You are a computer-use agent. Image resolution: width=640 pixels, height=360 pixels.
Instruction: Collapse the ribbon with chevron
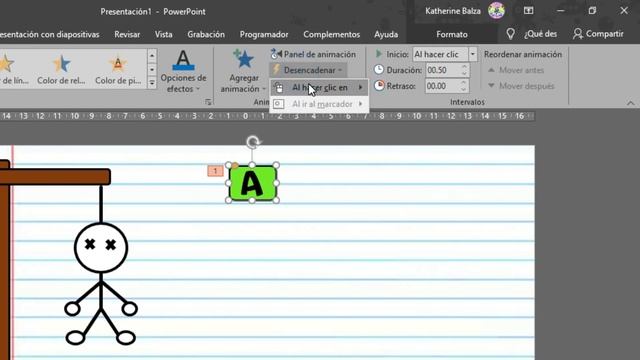coord(631,103)
